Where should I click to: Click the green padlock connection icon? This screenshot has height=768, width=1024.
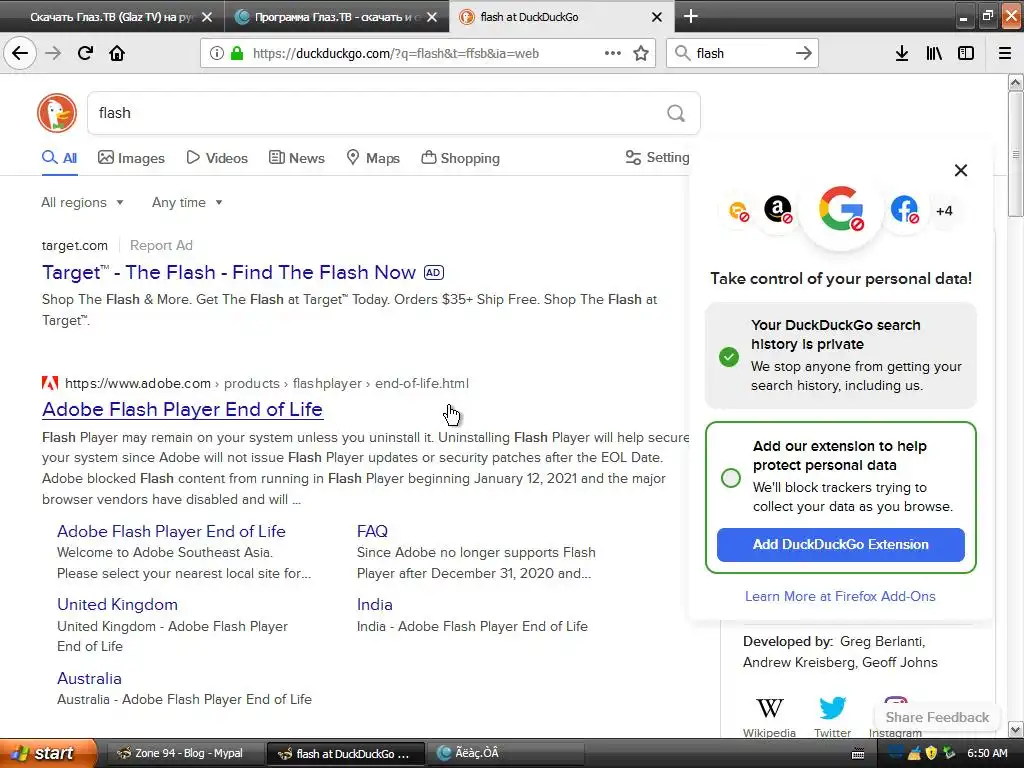pyautogui.click(x=237, y=54)
